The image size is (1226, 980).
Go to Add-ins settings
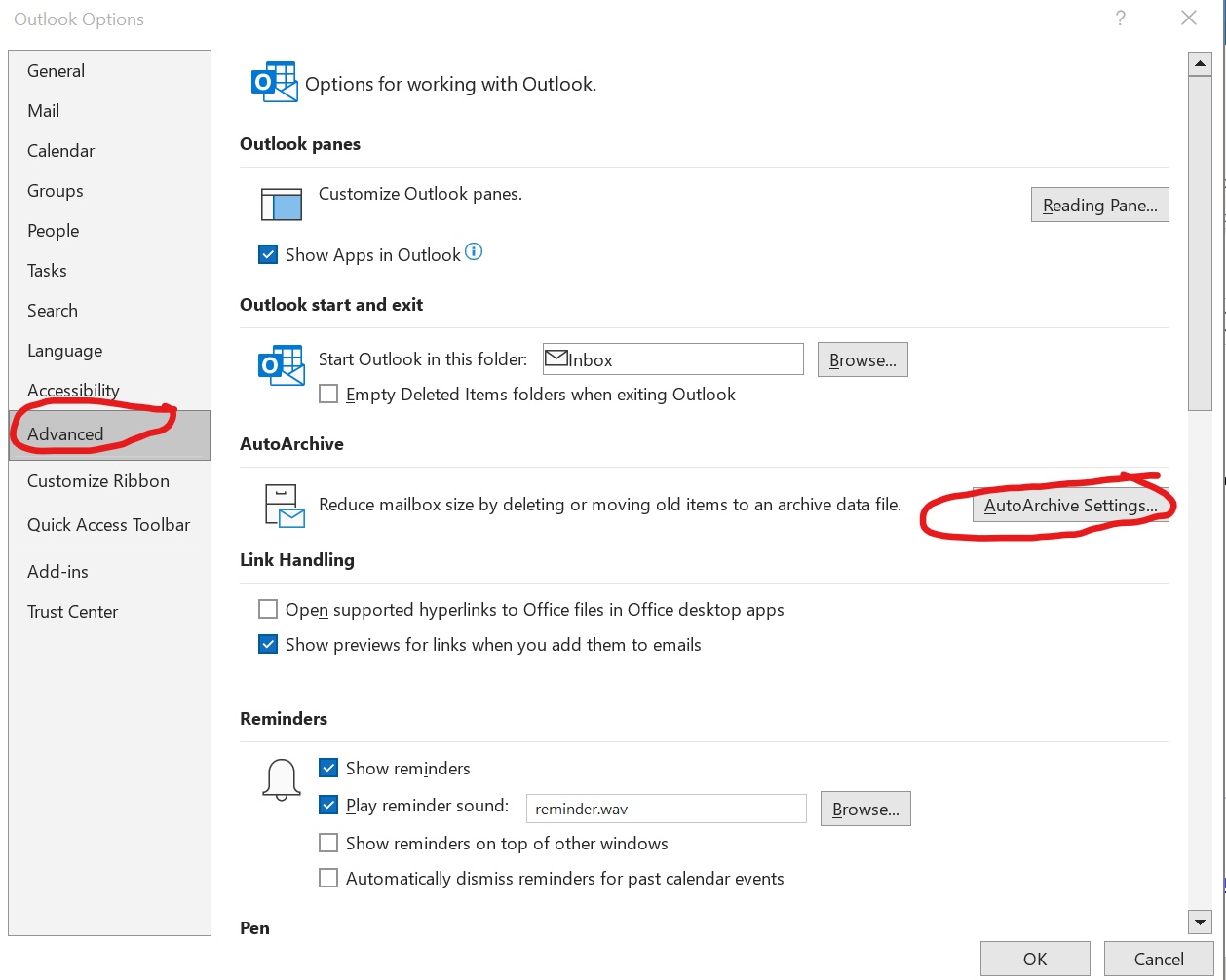[109, 572]
